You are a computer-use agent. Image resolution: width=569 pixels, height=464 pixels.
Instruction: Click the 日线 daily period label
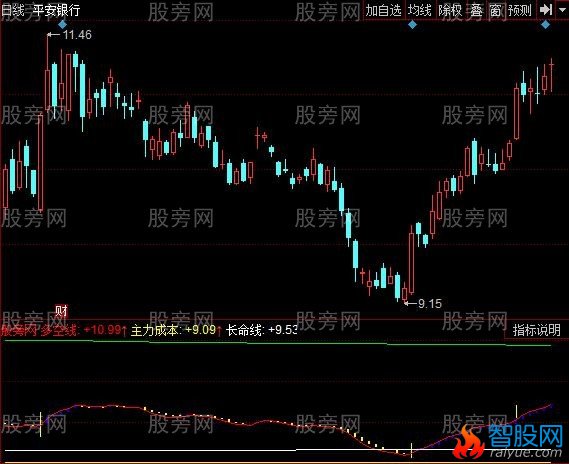(12, 10)
